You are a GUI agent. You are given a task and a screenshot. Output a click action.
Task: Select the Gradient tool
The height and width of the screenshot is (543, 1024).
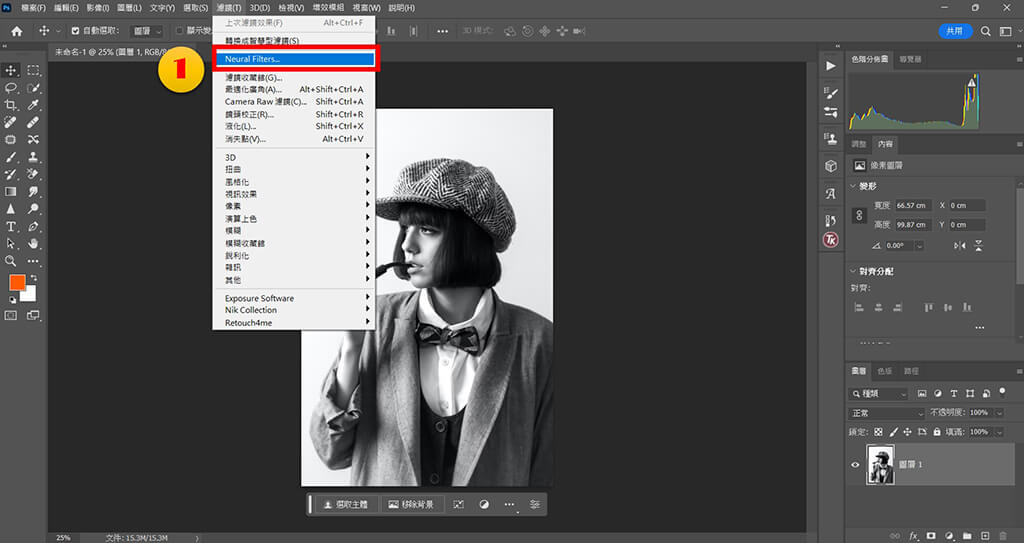point(11,191)
